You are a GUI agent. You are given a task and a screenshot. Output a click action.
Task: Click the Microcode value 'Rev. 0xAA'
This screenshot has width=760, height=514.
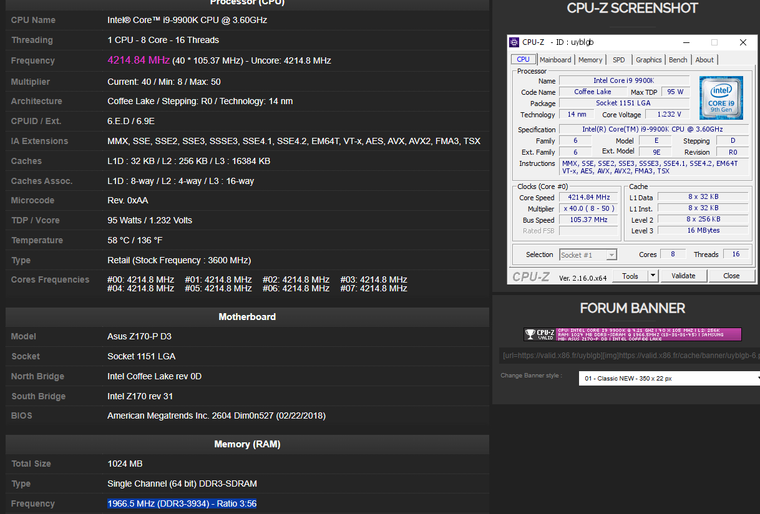(x=127, y=200)
